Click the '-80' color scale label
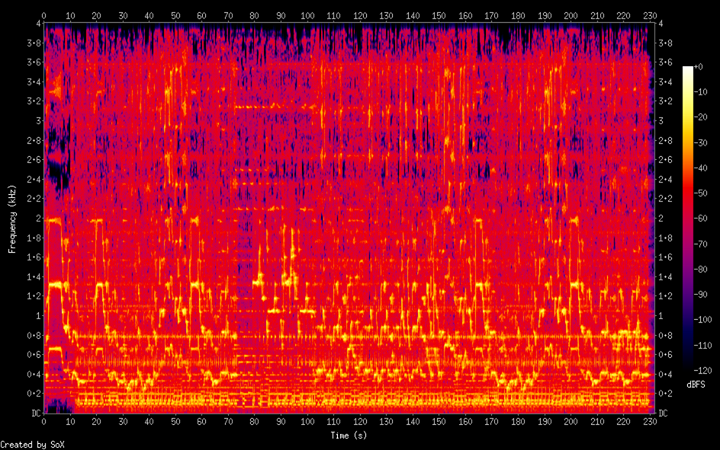Viewport: 720px width, 450px height. pos(700,269)
